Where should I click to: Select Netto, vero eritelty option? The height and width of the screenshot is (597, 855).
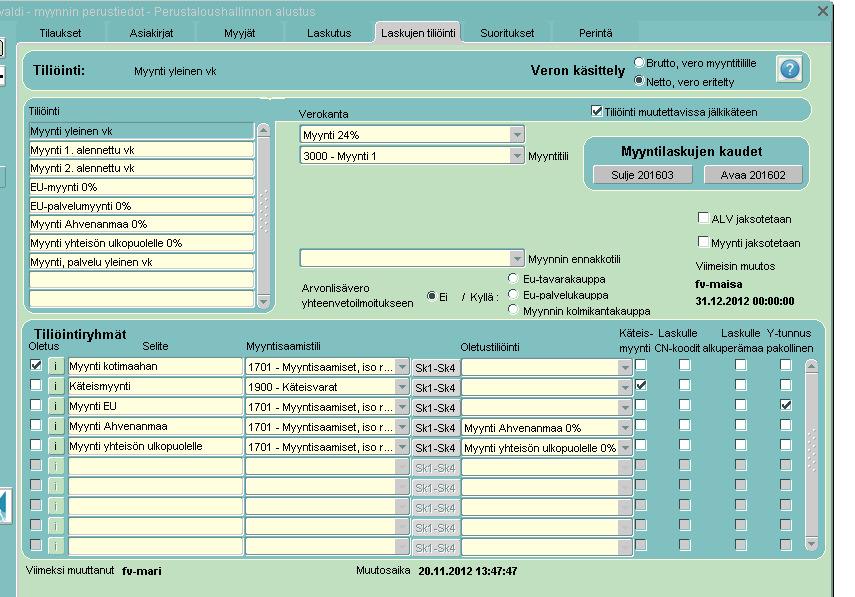pos(639,81)
